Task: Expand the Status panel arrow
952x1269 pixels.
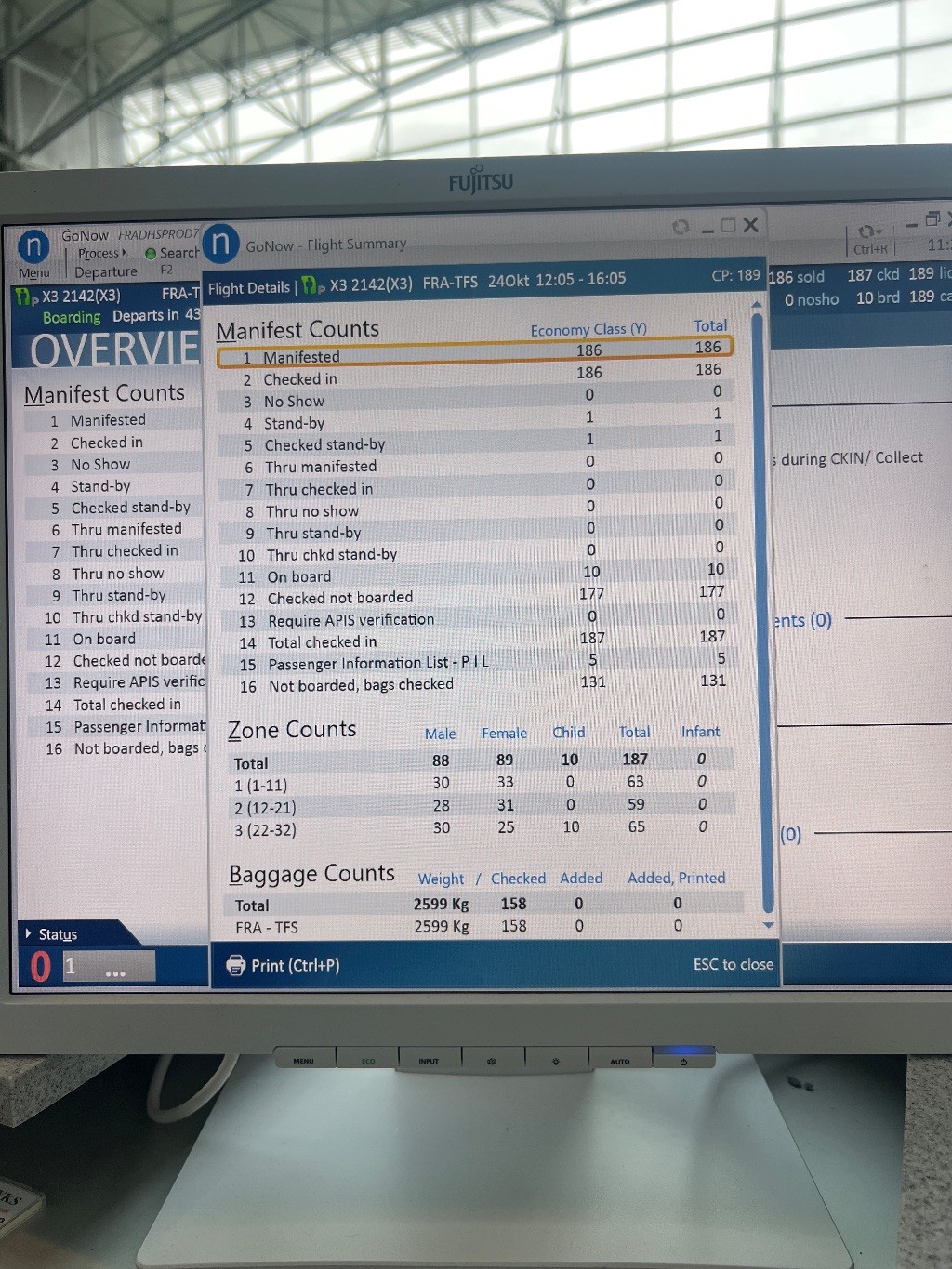Action: coord(29,933)
